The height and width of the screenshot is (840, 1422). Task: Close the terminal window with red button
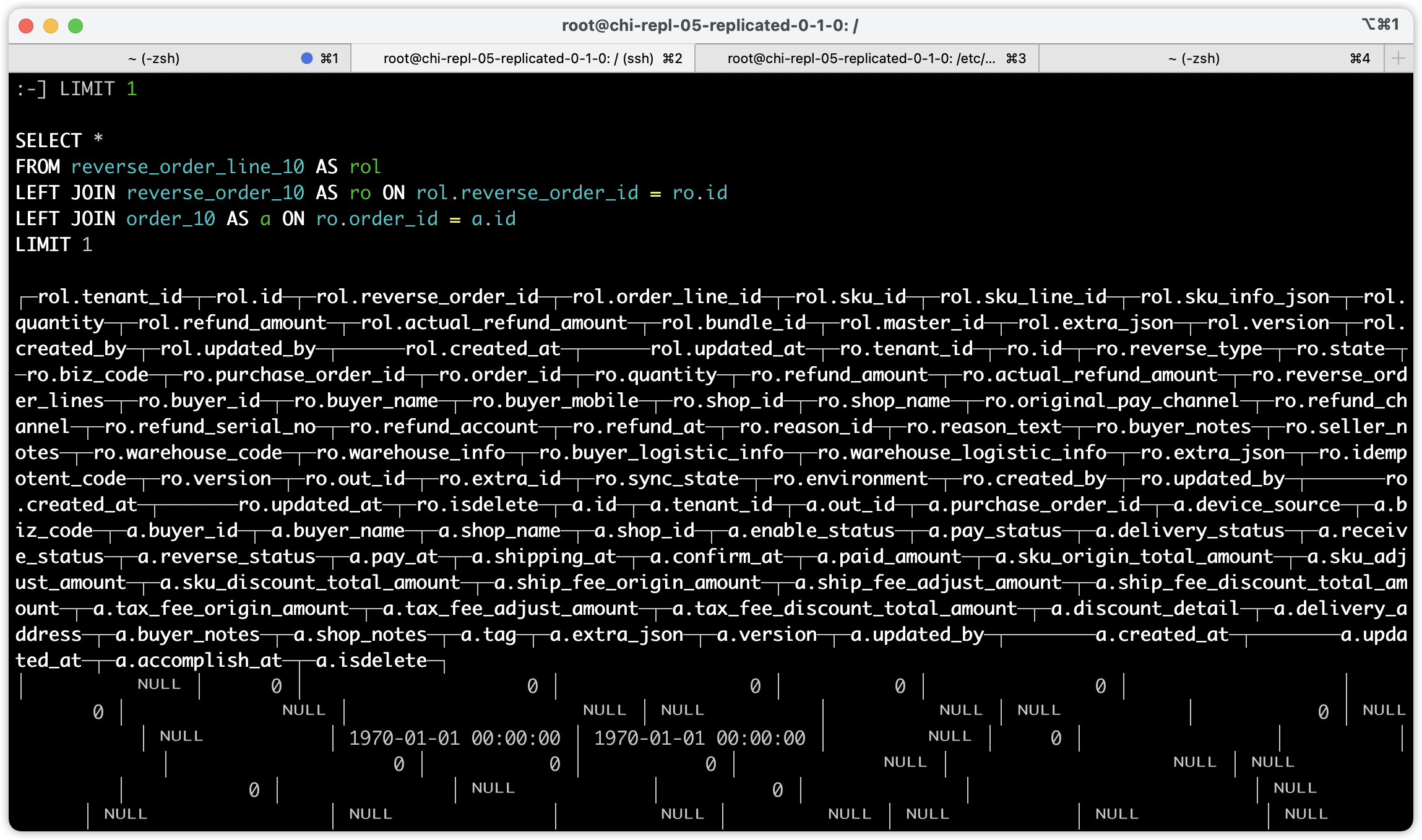tap(26, 25)
